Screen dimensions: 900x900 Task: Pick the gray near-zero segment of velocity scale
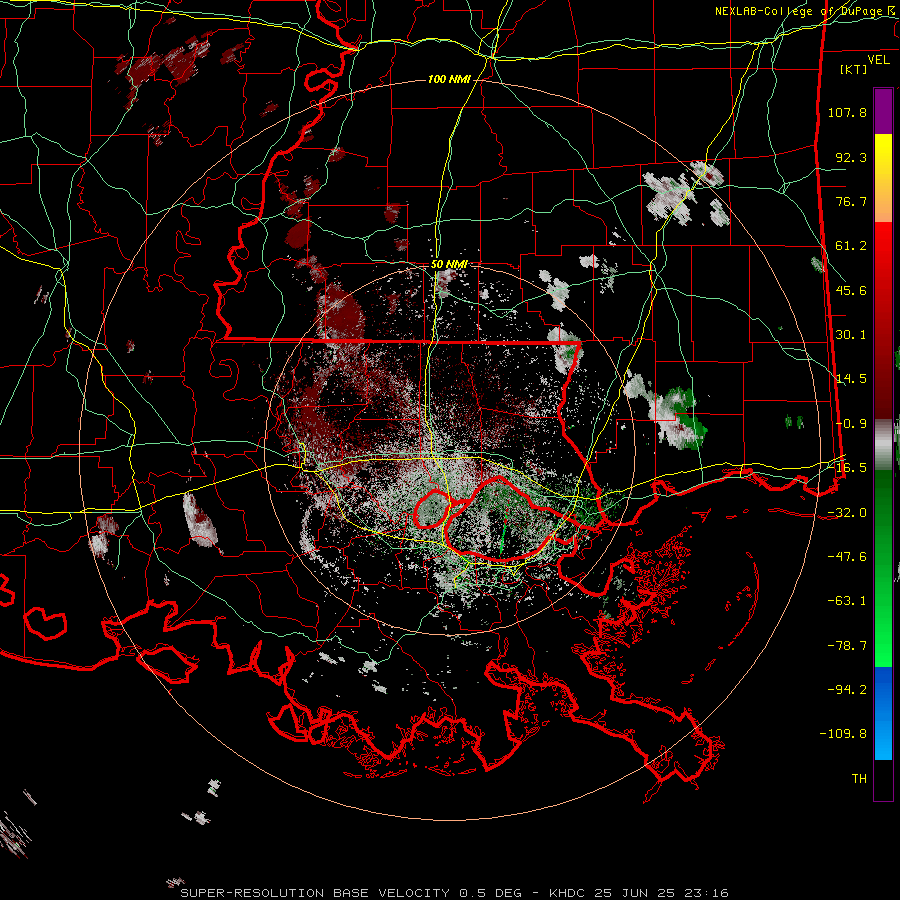pyautogui.click(x=883, y=445)
